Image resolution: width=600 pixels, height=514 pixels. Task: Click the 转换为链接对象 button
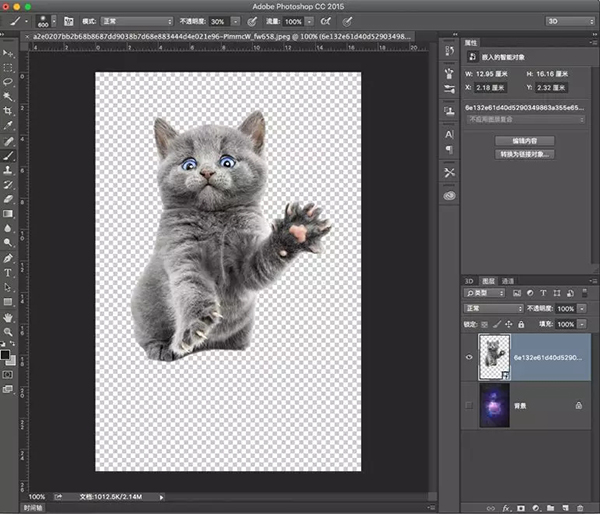pyautogui.click(x=525, y=155)
